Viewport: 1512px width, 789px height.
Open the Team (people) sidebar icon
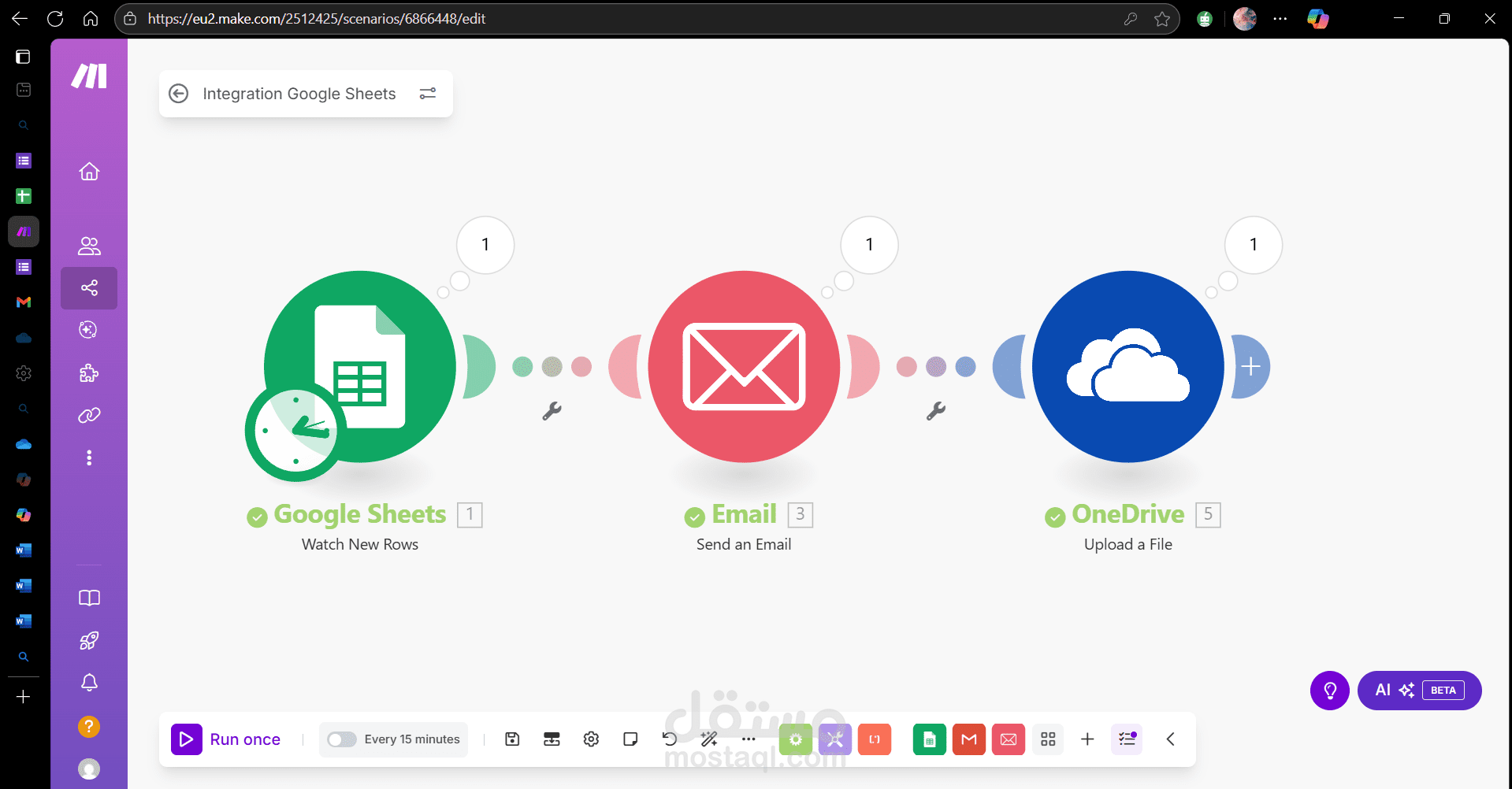pos(89,246)
